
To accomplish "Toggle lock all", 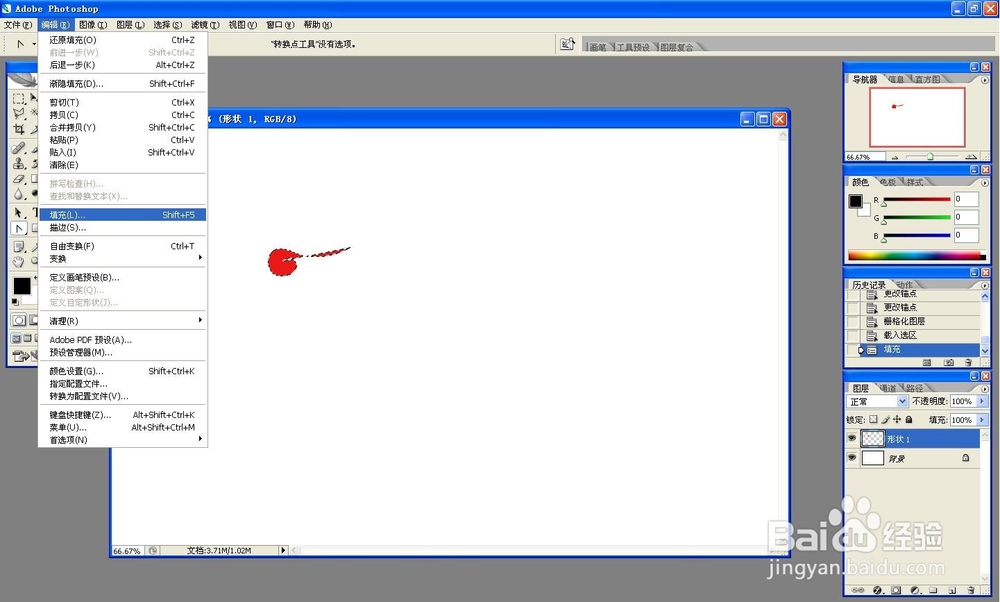I will 909,420.
